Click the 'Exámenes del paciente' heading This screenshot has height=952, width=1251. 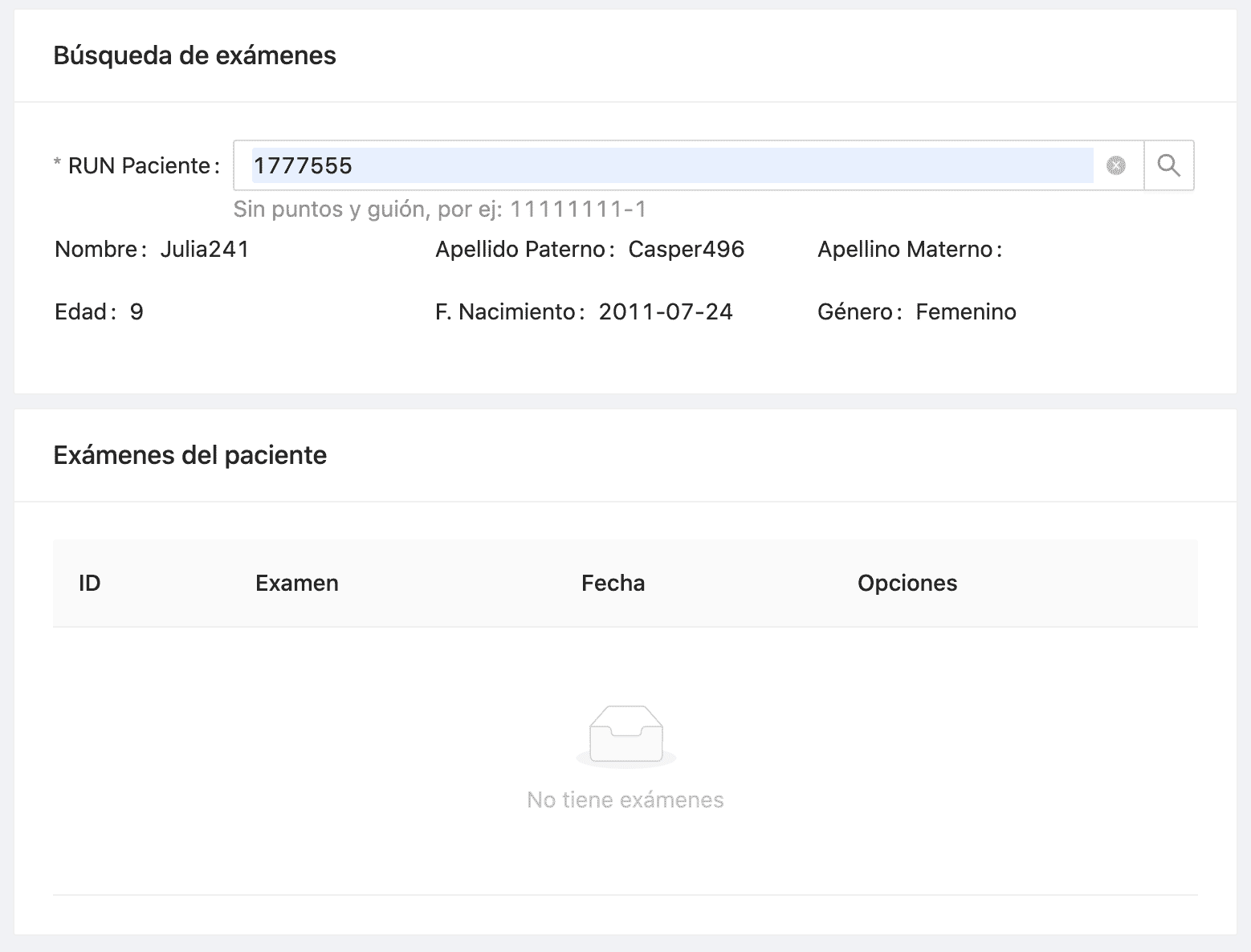(189, 455)
